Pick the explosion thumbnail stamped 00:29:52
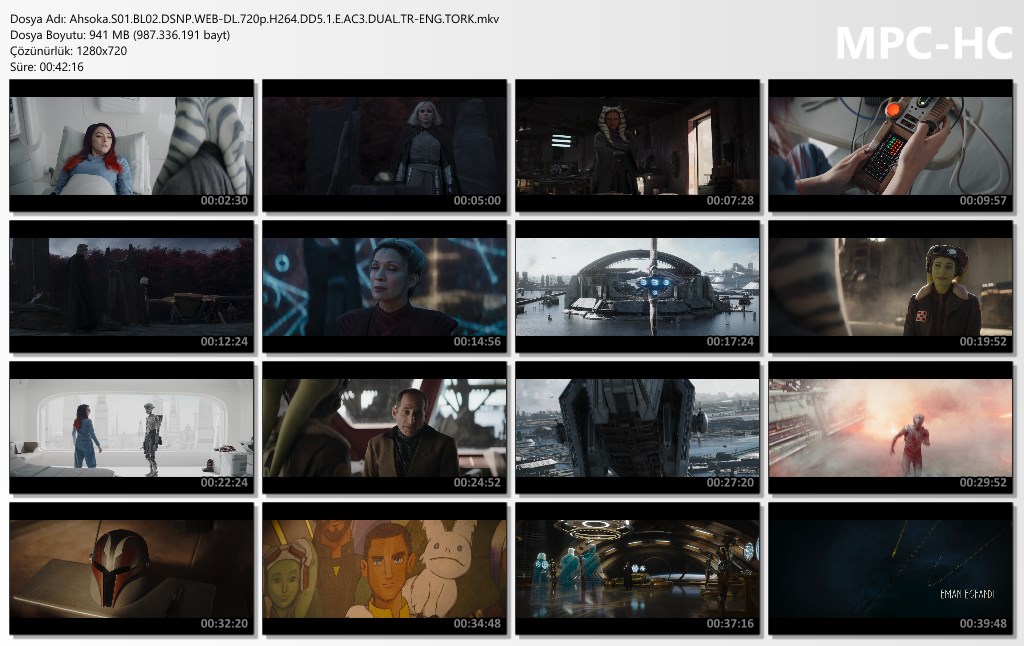 tap(890, 428)
